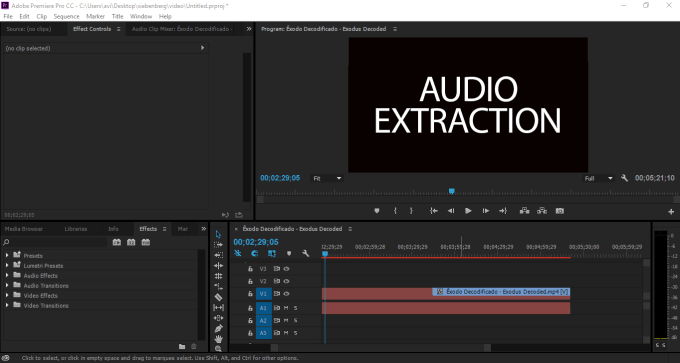The height and width of the screenshot is (363, 680).
Task: Select the Pen tool
Action: [218, 328]
